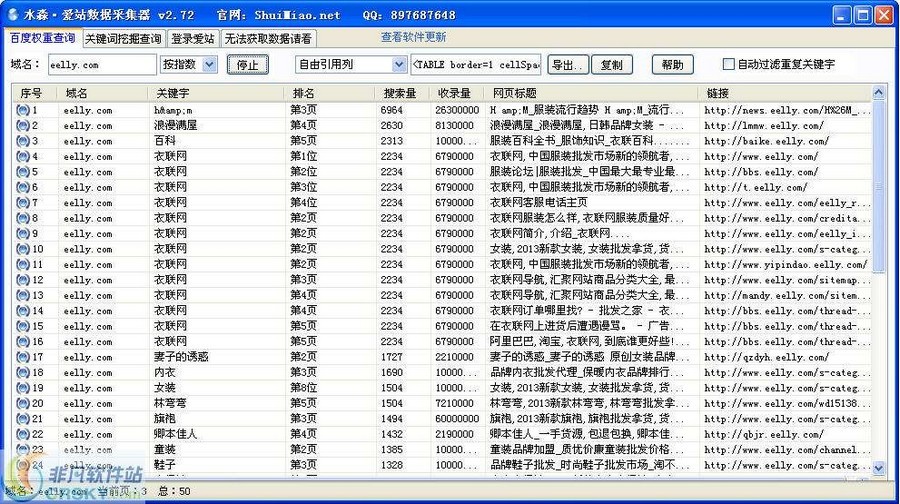This screenshot has width=900, height=504.
Task: Sort by 收录量 column header
Action: pos(457,93)
